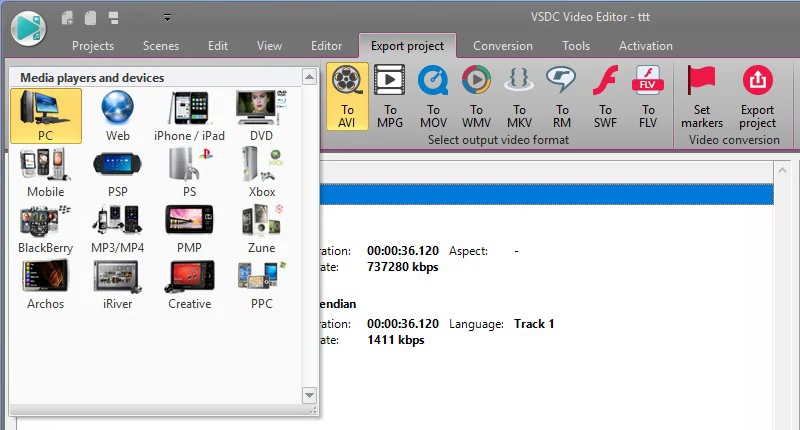
Task: Choose To MPG output format
Action: [x=390, y=96]
